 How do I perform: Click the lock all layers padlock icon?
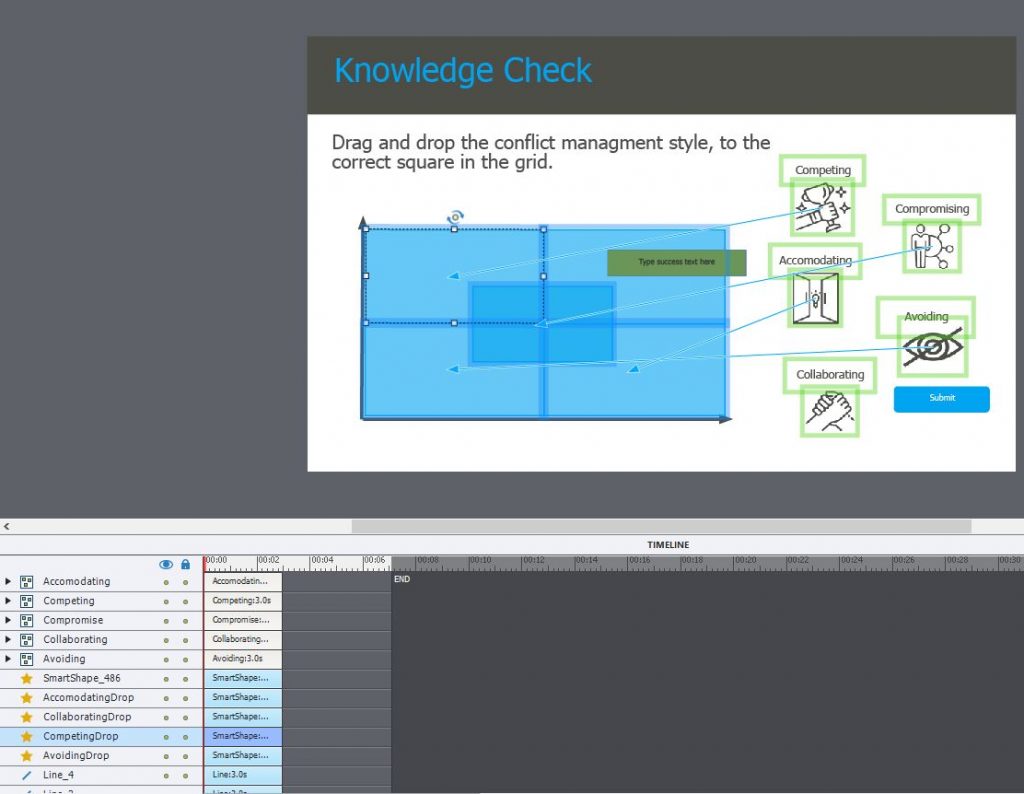click(185, 565)
